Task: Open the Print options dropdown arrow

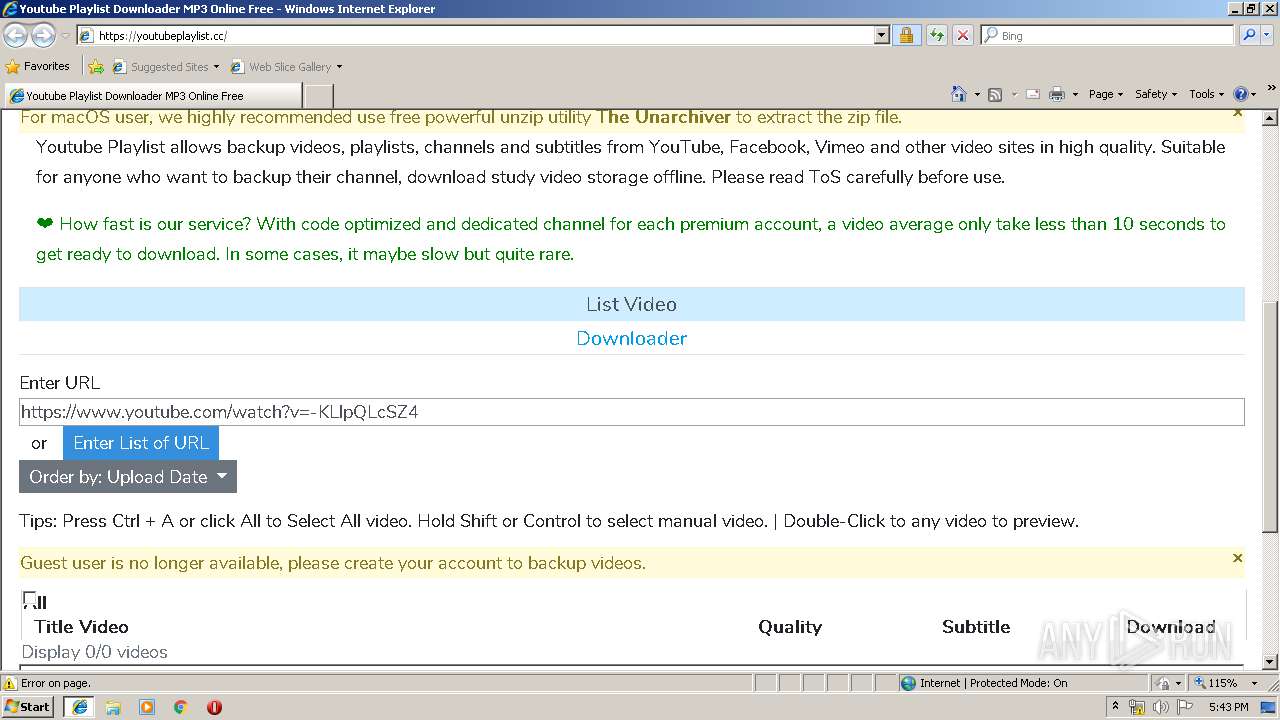Action: (x=1075, y=94)
